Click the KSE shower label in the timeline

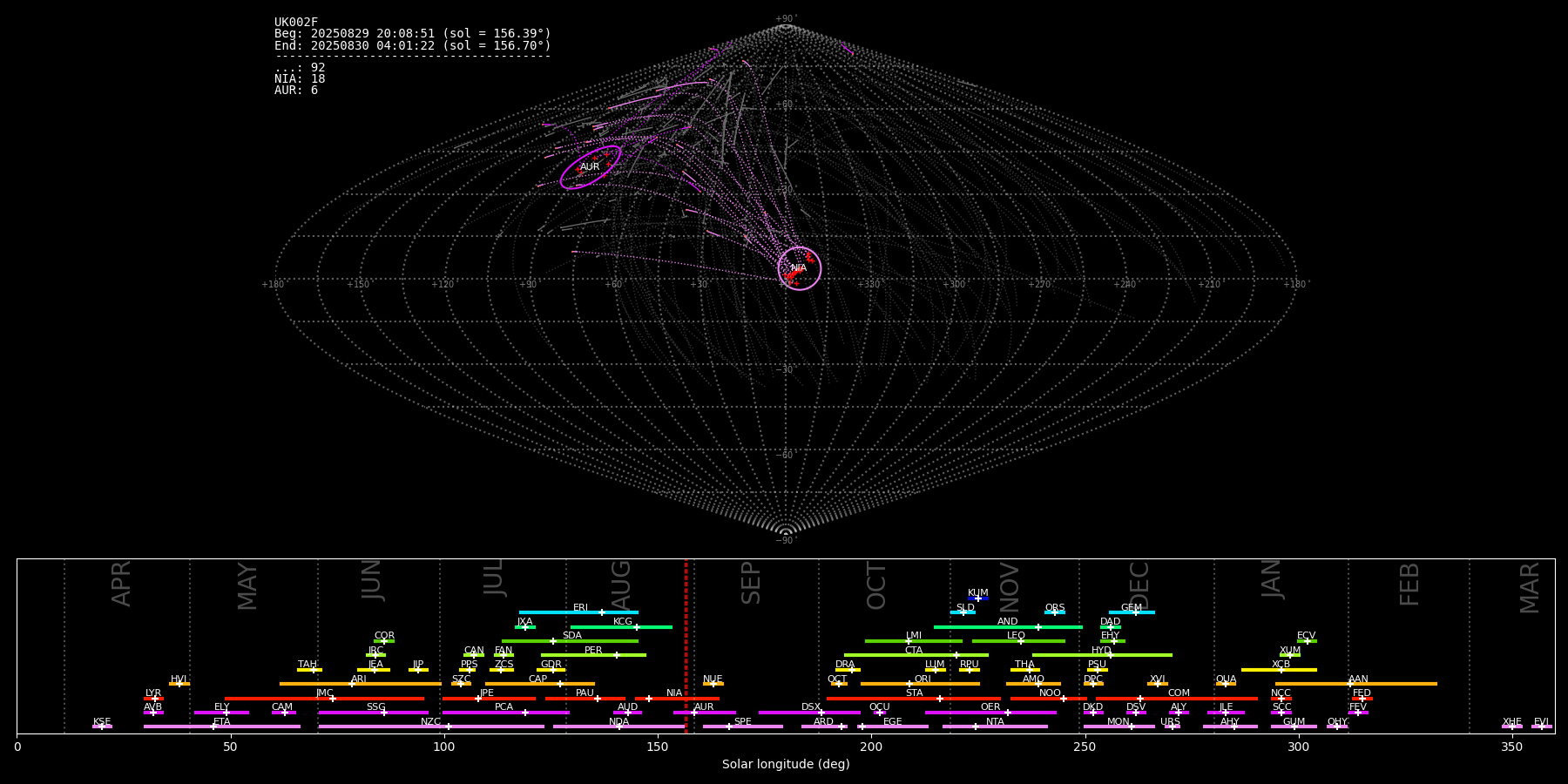click(102, 722)
